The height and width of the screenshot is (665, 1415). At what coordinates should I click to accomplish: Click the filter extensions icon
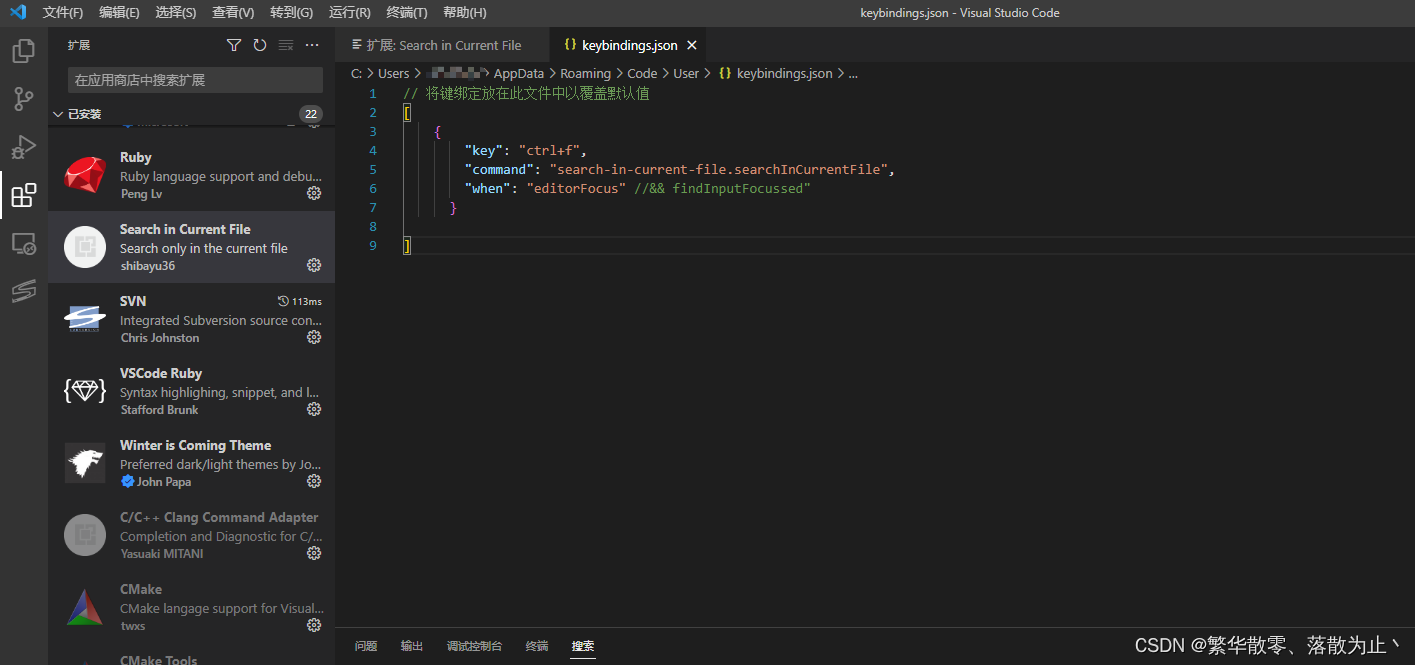[x=234, y=45]
